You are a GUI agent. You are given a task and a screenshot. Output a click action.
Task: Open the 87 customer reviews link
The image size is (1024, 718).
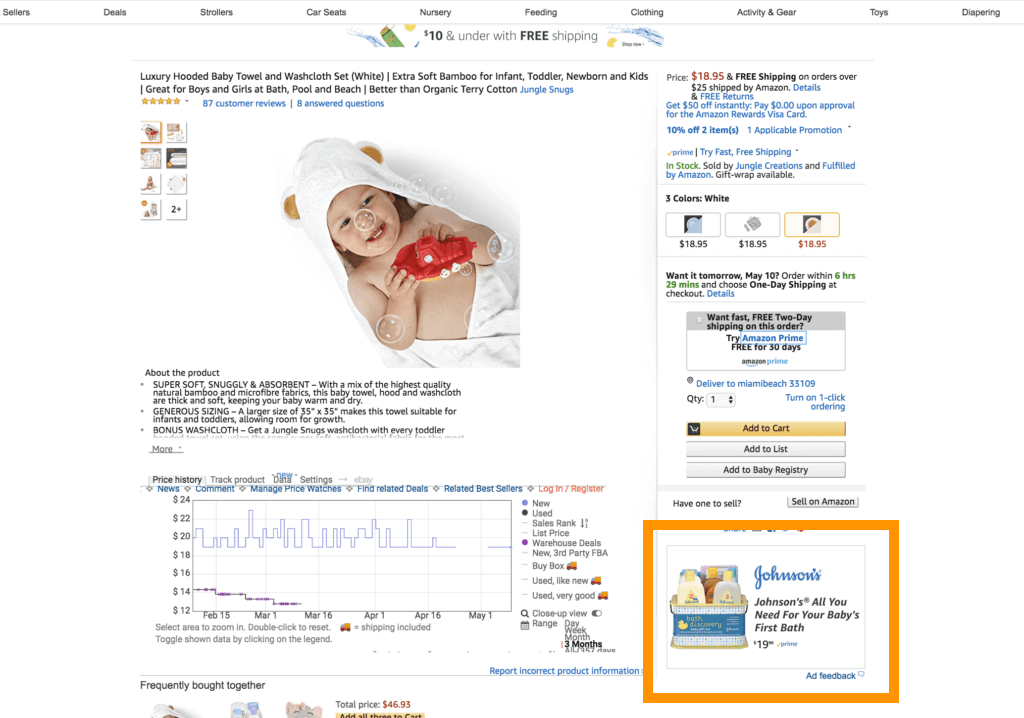244,103
